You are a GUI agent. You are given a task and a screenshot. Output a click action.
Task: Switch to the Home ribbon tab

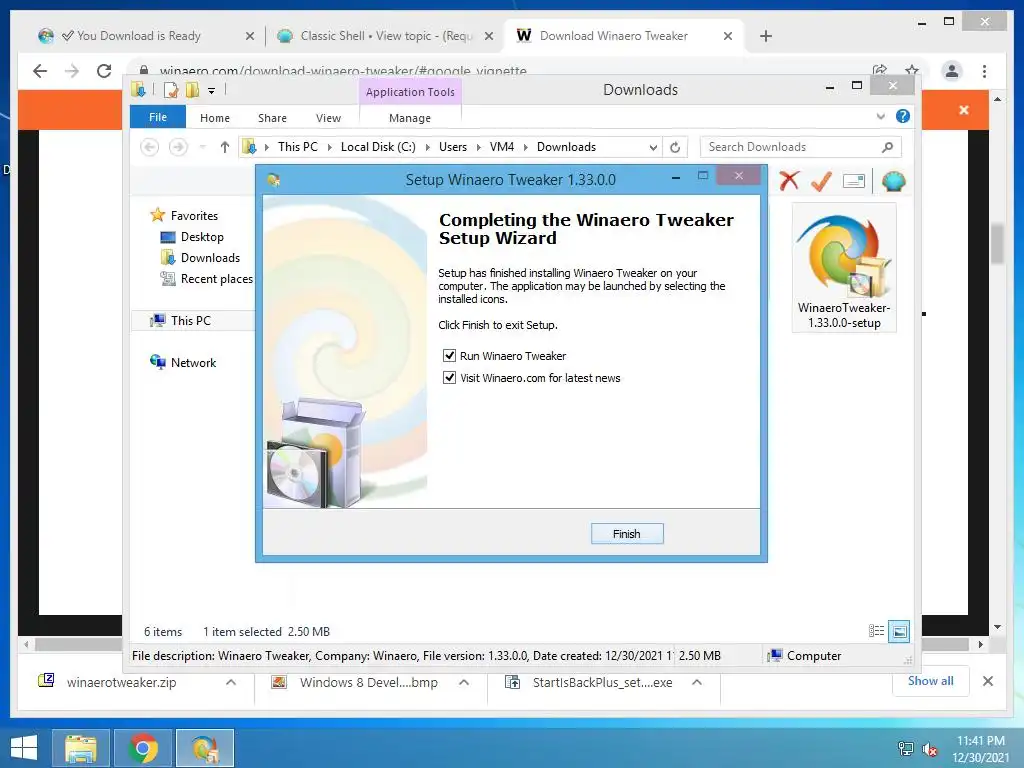point(215,118)
